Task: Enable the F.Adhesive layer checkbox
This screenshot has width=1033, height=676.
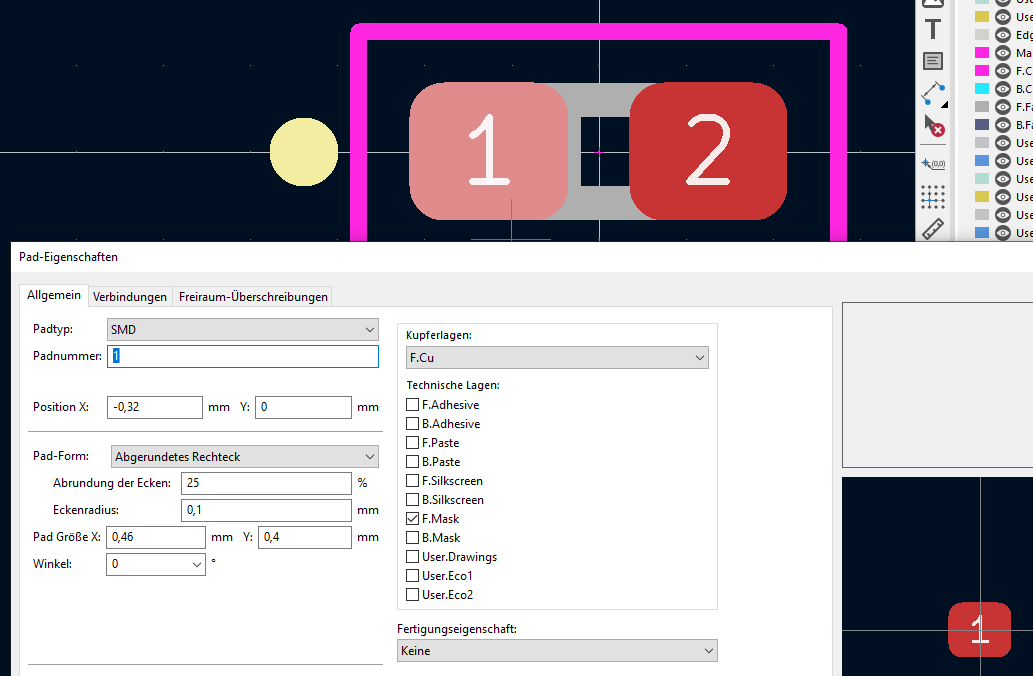Action: [x=412, y=405]
